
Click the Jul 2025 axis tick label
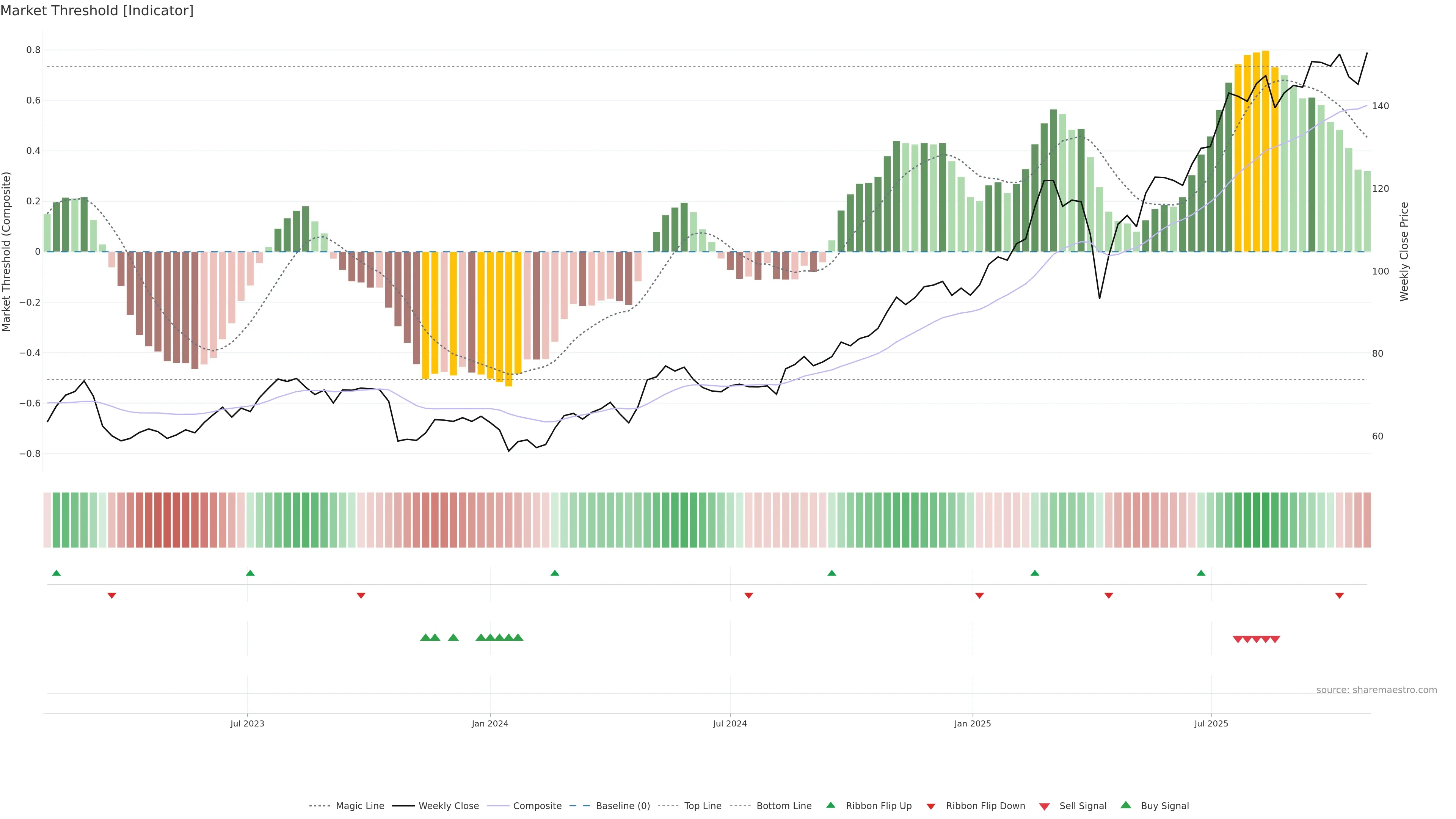tap(1211, 723)
